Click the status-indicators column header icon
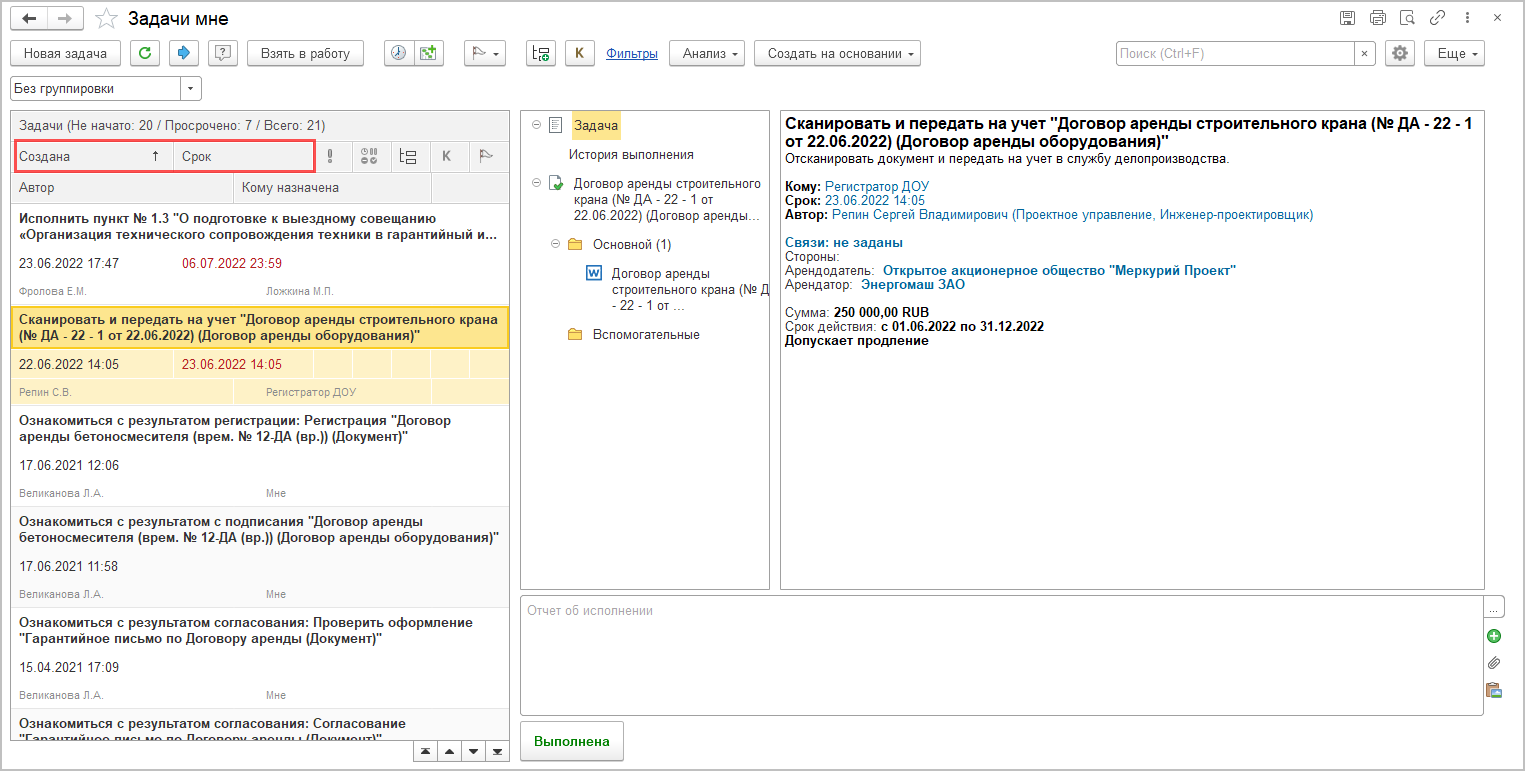1525x771 pixels. coord(369,156)
